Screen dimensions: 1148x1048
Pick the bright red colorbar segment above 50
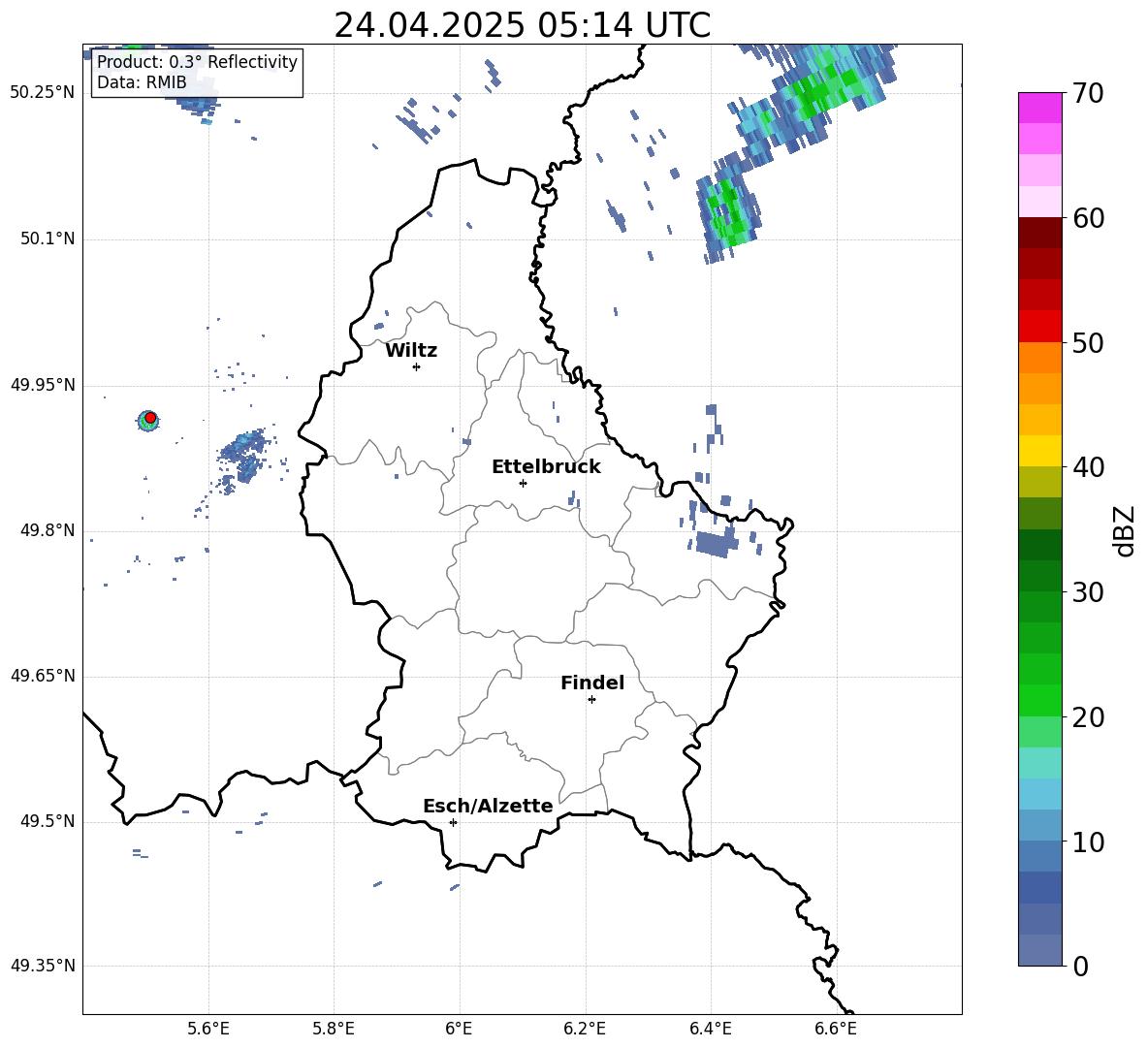(x=1039, y=327)
